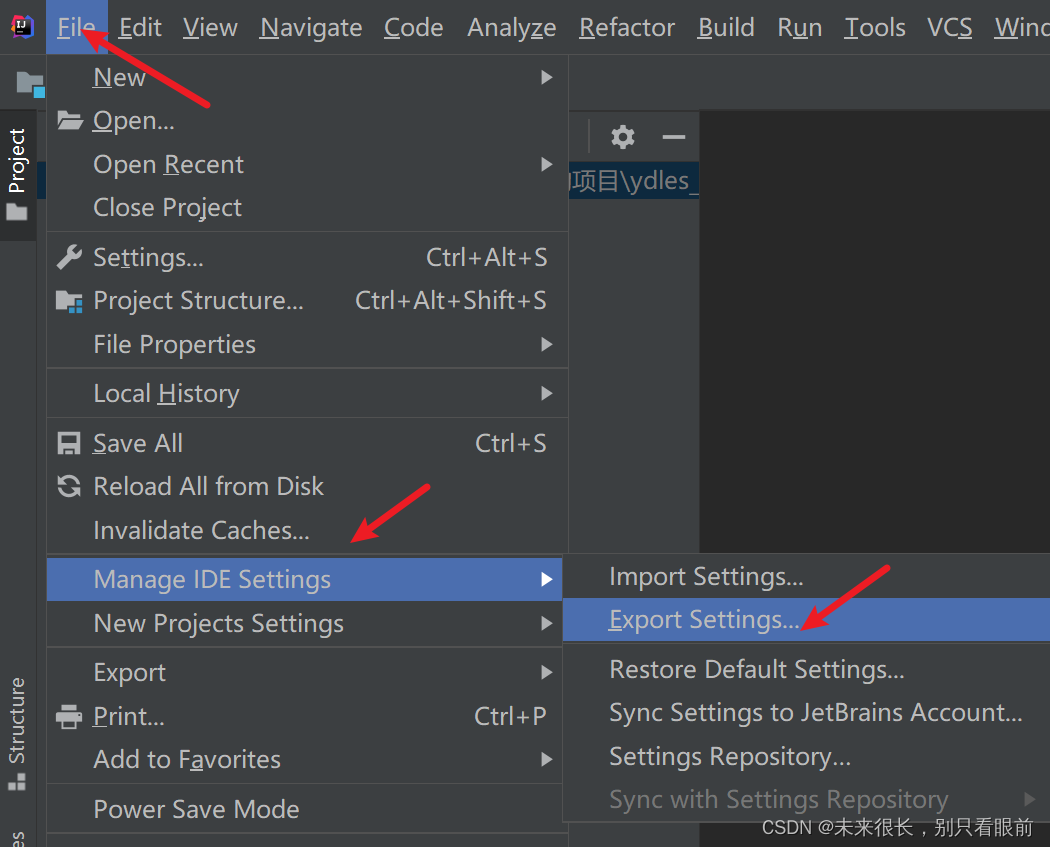Viewport: 1050px width, 847px height.
Task: Click the folder icon under the Project tab
Action: click(x=17, y=212)
